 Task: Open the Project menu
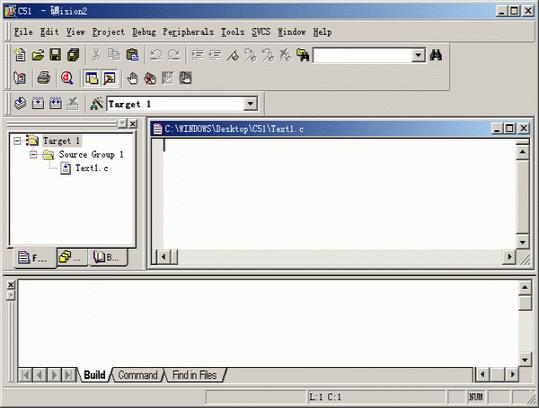108,32
